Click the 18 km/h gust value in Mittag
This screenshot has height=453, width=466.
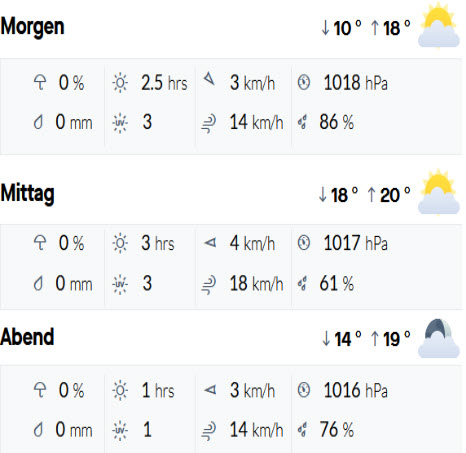pos(256,284)
